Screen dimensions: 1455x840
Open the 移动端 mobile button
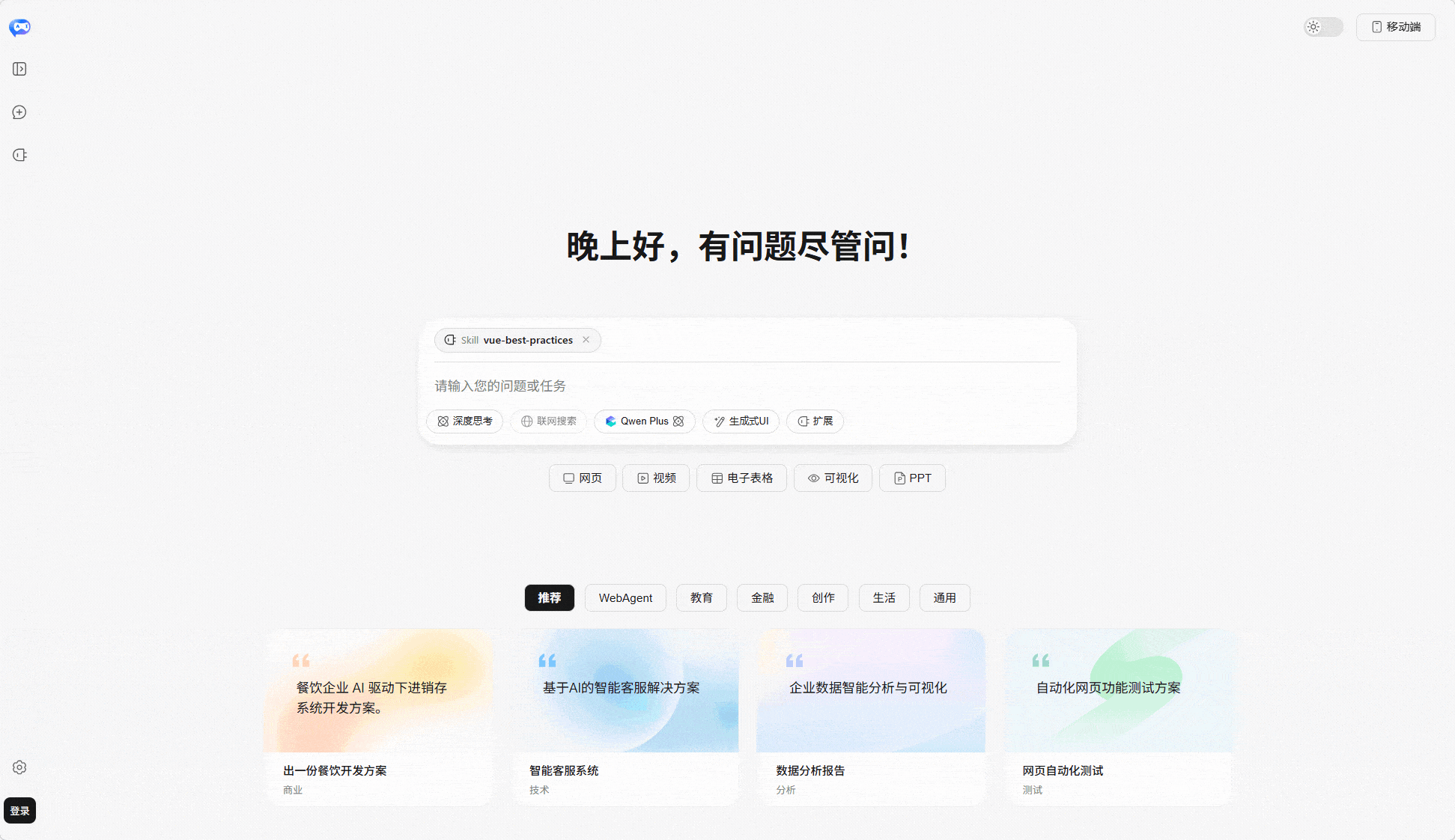click(1396, 27)
